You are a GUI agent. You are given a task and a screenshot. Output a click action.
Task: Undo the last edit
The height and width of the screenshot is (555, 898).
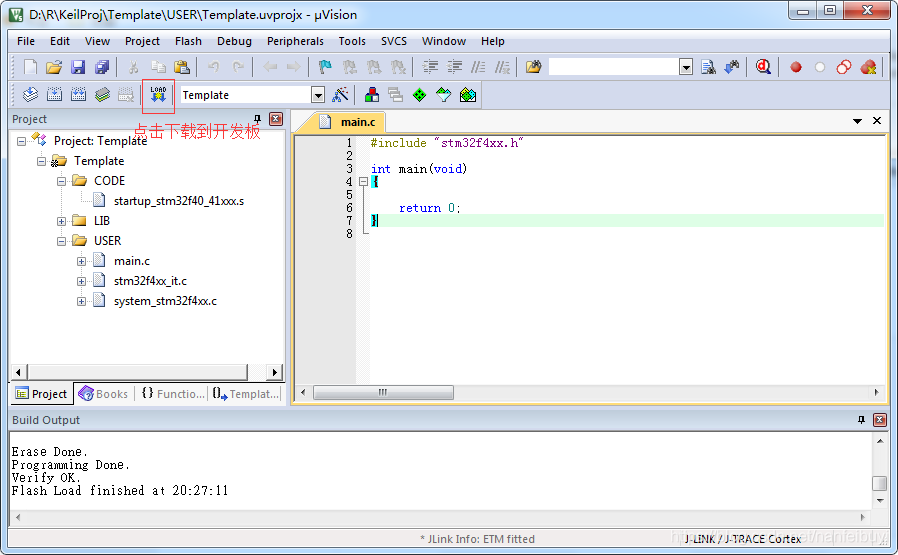214,67
